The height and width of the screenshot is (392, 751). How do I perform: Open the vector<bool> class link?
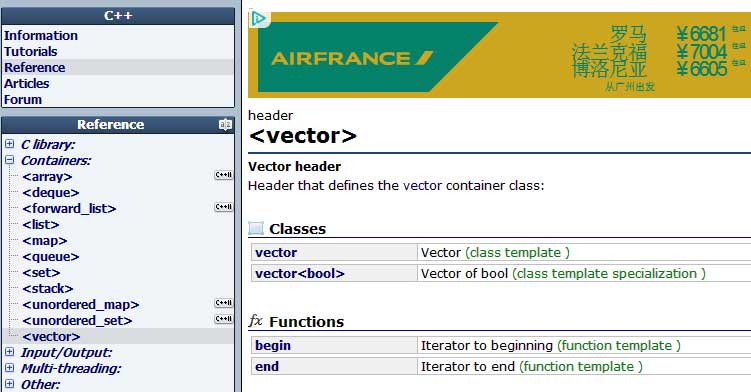pos(300,274)
